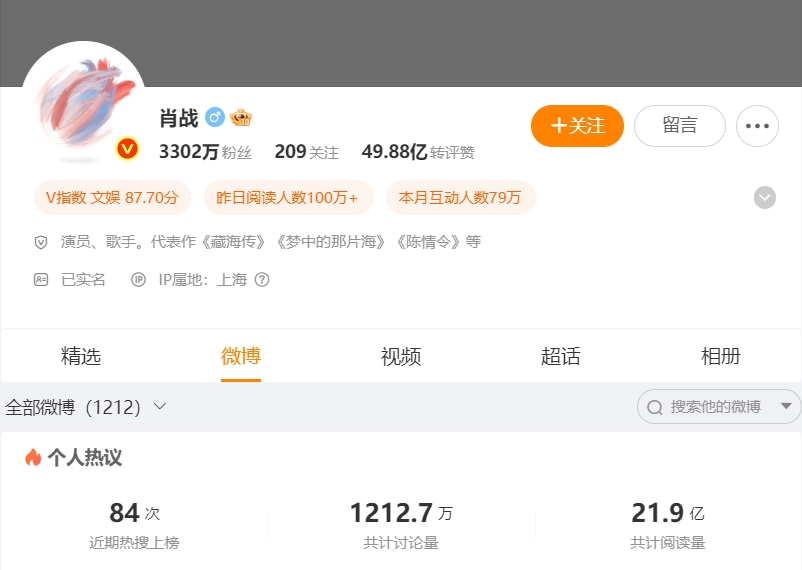The image size is (802, 570).
Task: Open the three-dot more options menu
Action: 758,126
